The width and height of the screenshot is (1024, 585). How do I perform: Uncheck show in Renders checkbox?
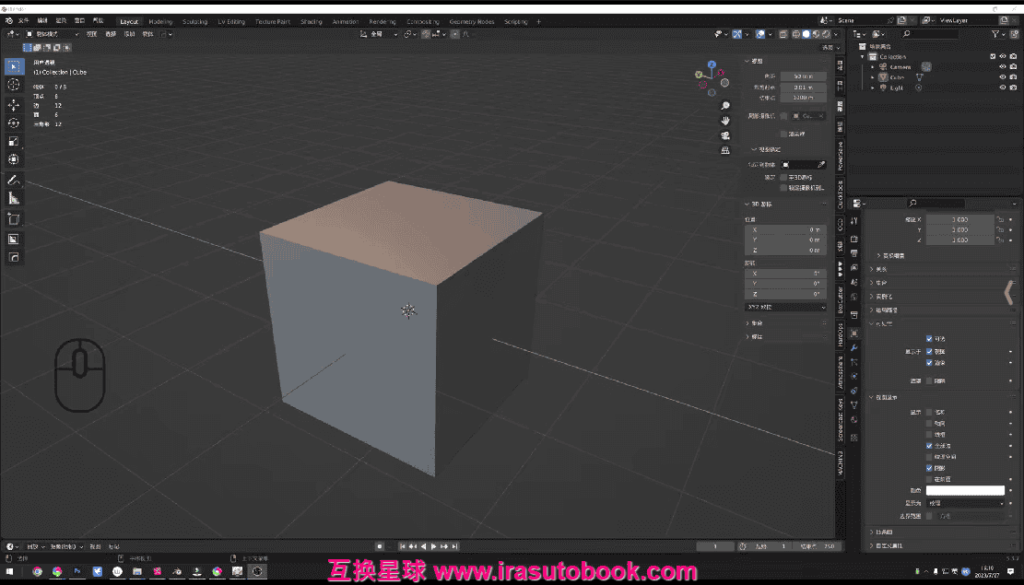(x=929, y=362)
